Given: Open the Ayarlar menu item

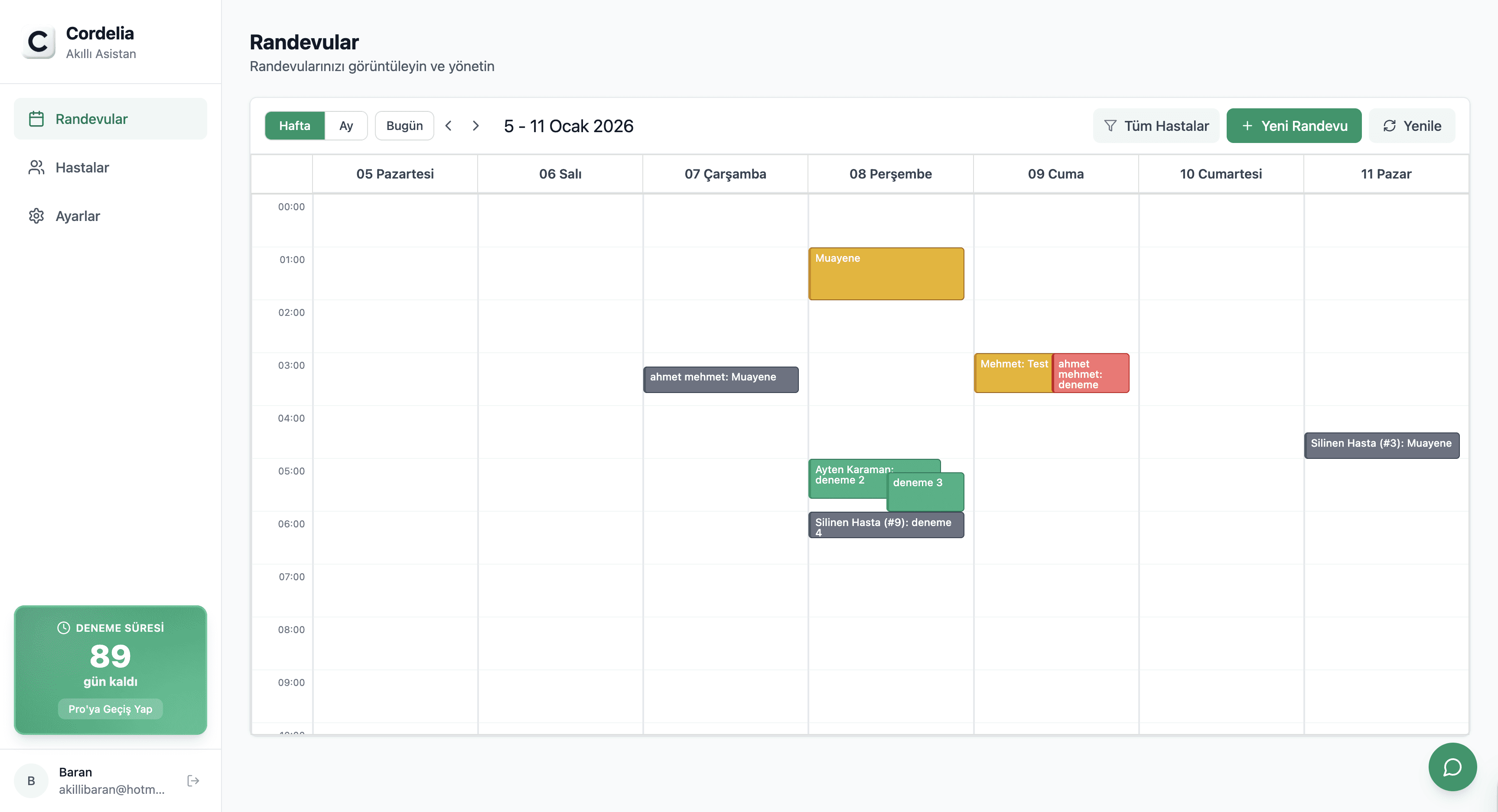Looking at the screenshot, I should (77, 216).
